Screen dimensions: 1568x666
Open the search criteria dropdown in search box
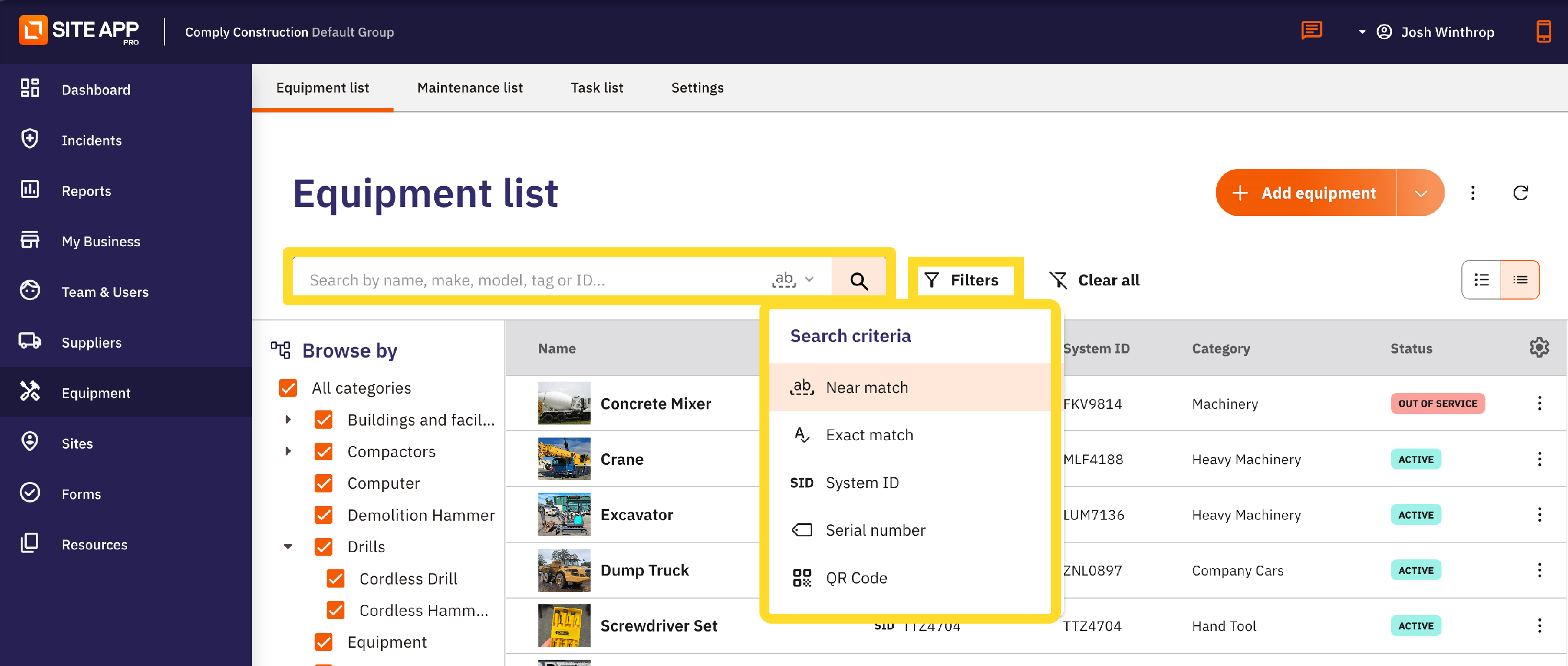793,280
